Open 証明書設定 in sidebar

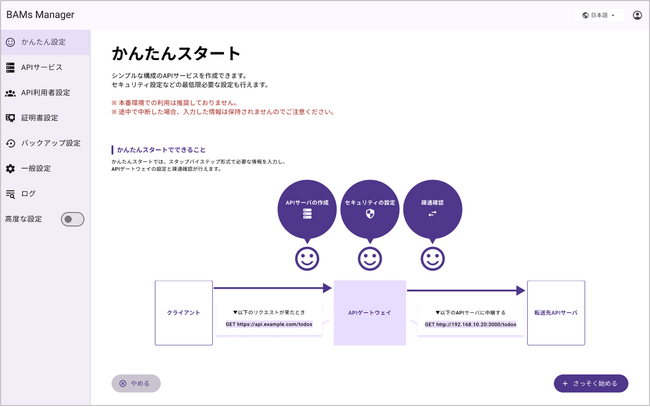pyautogui.click(x=45, y=118)
